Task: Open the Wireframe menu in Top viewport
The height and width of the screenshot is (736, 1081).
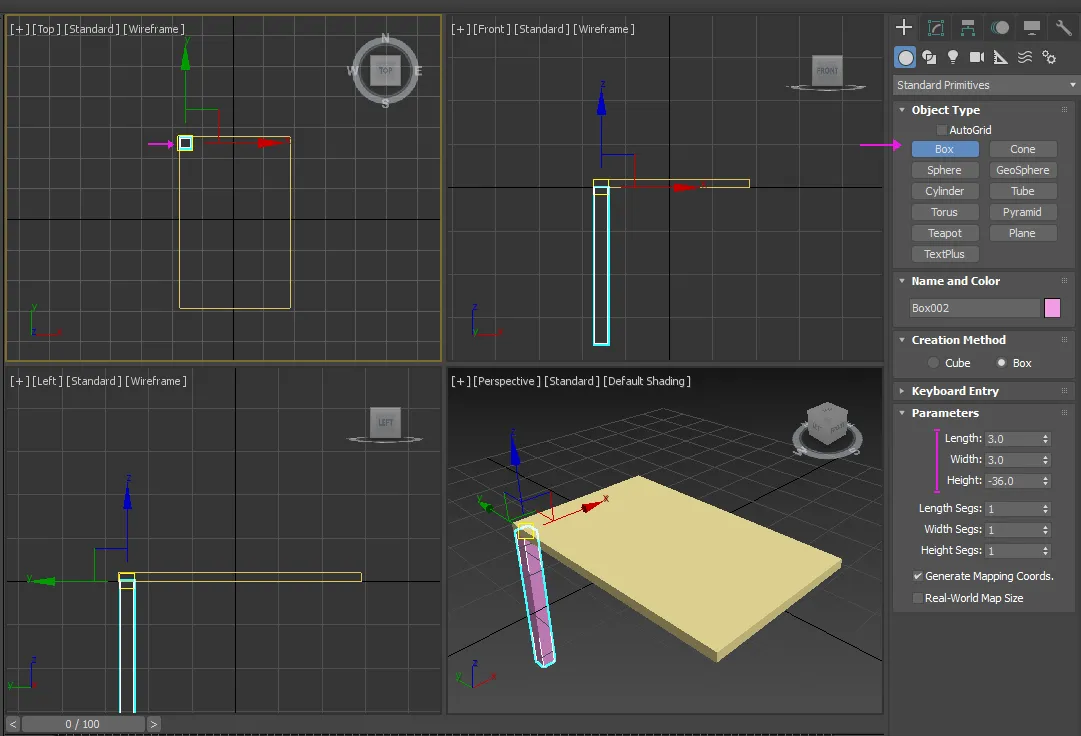Action: 152,29
